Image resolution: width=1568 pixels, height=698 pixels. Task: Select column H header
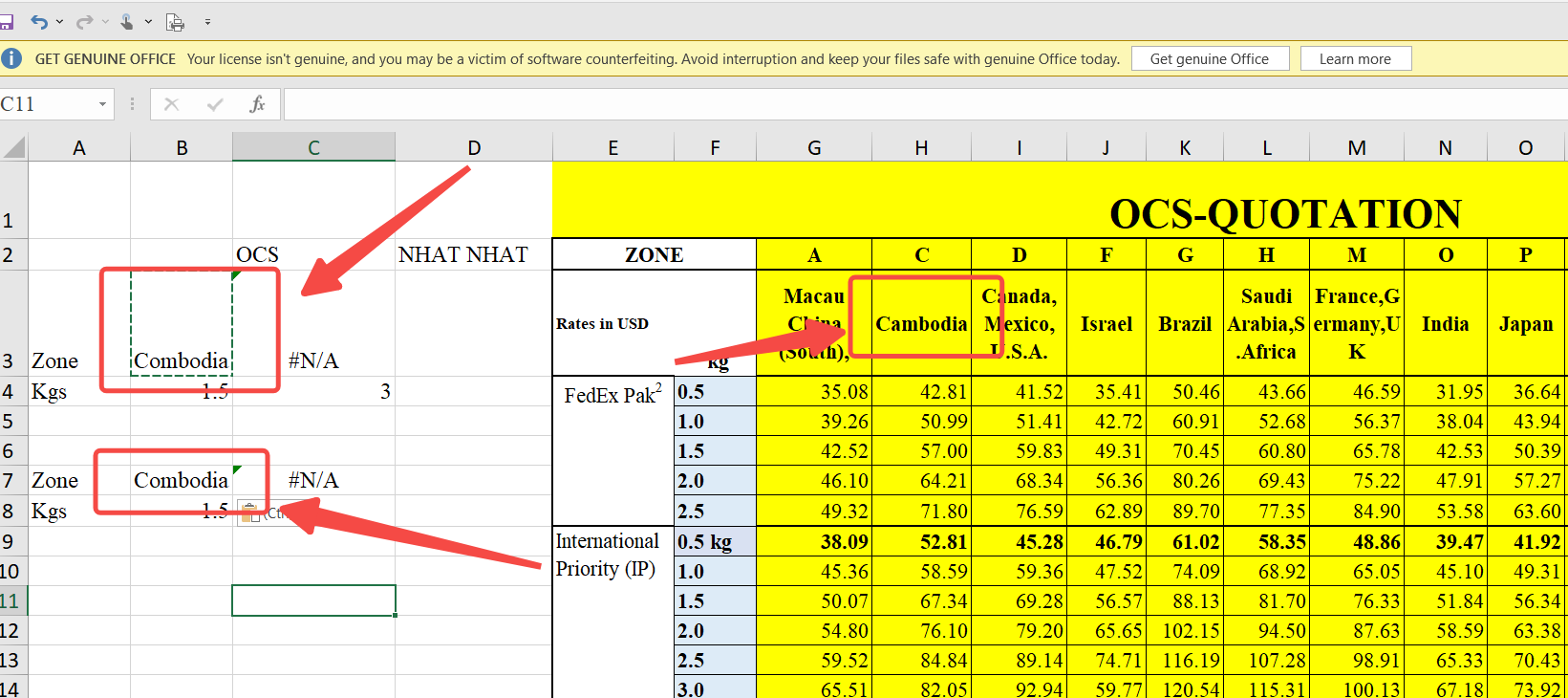tap(921, 147)
